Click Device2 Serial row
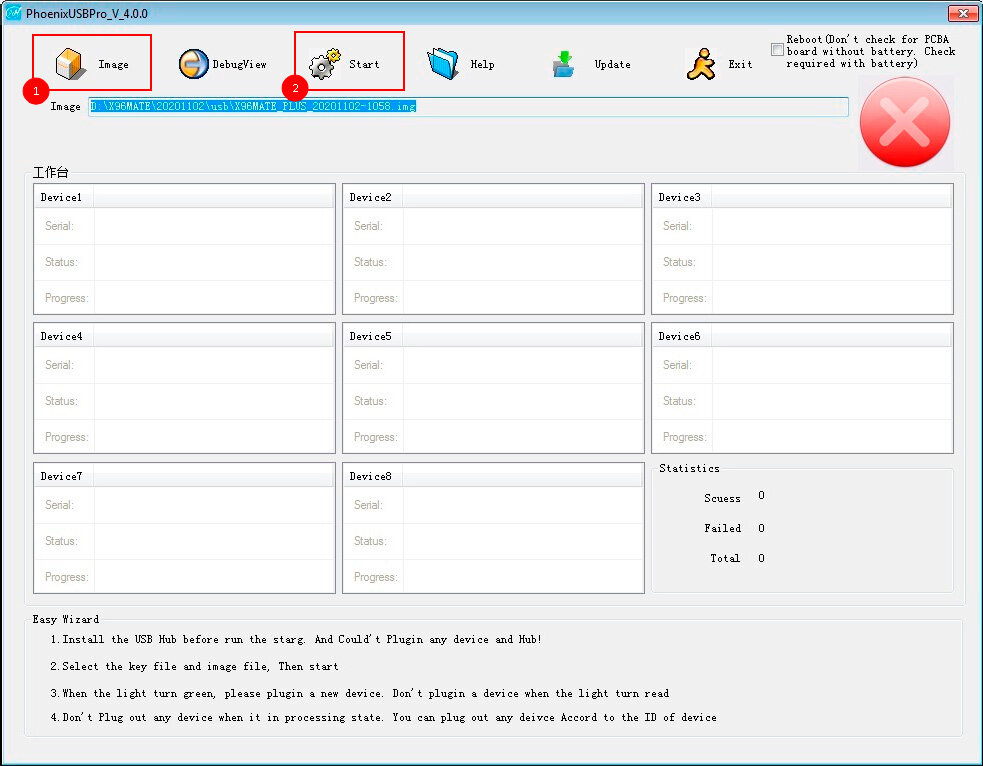983x766 pixels. pyautogui.click(x=493, y=226)
